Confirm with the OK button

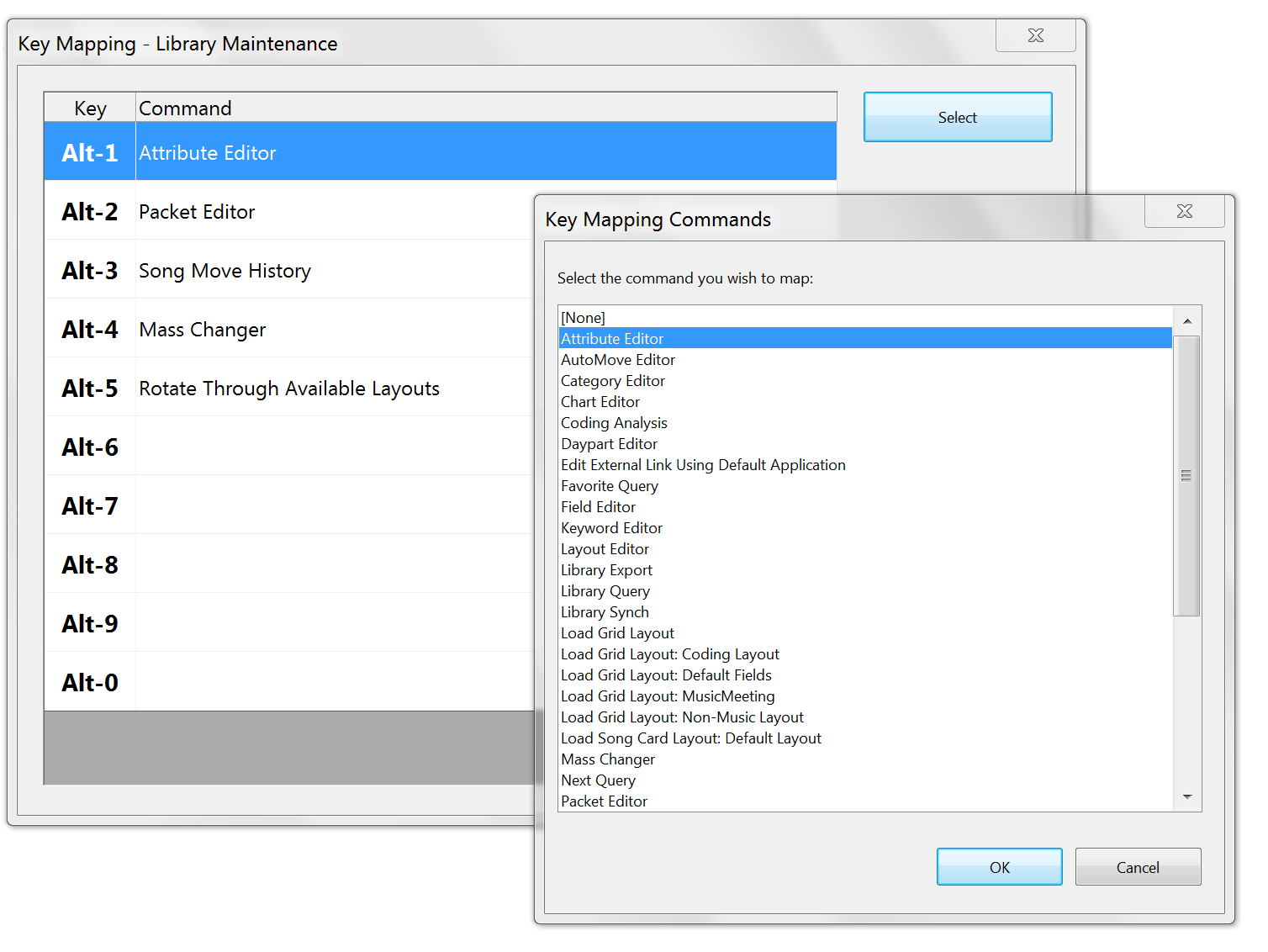[x=999, y=867]
